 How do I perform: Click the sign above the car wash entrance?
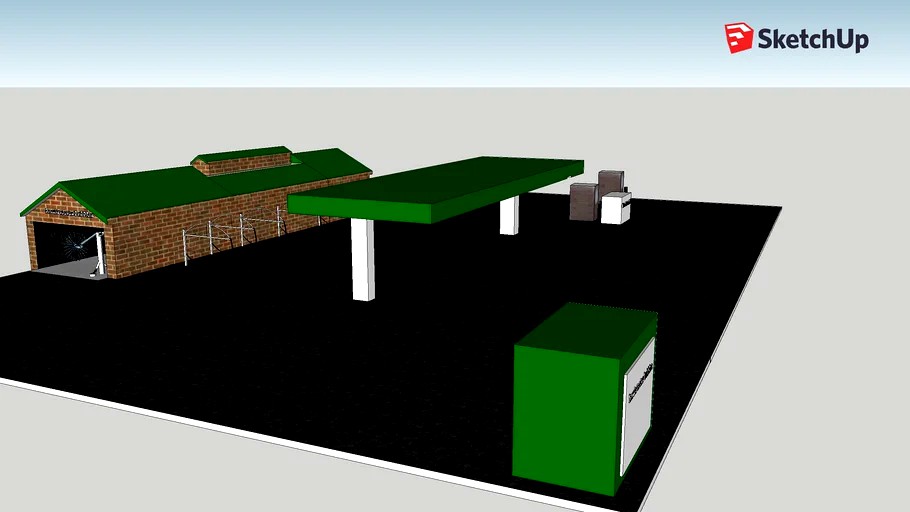pyautogui.click(x=69, y=213)
